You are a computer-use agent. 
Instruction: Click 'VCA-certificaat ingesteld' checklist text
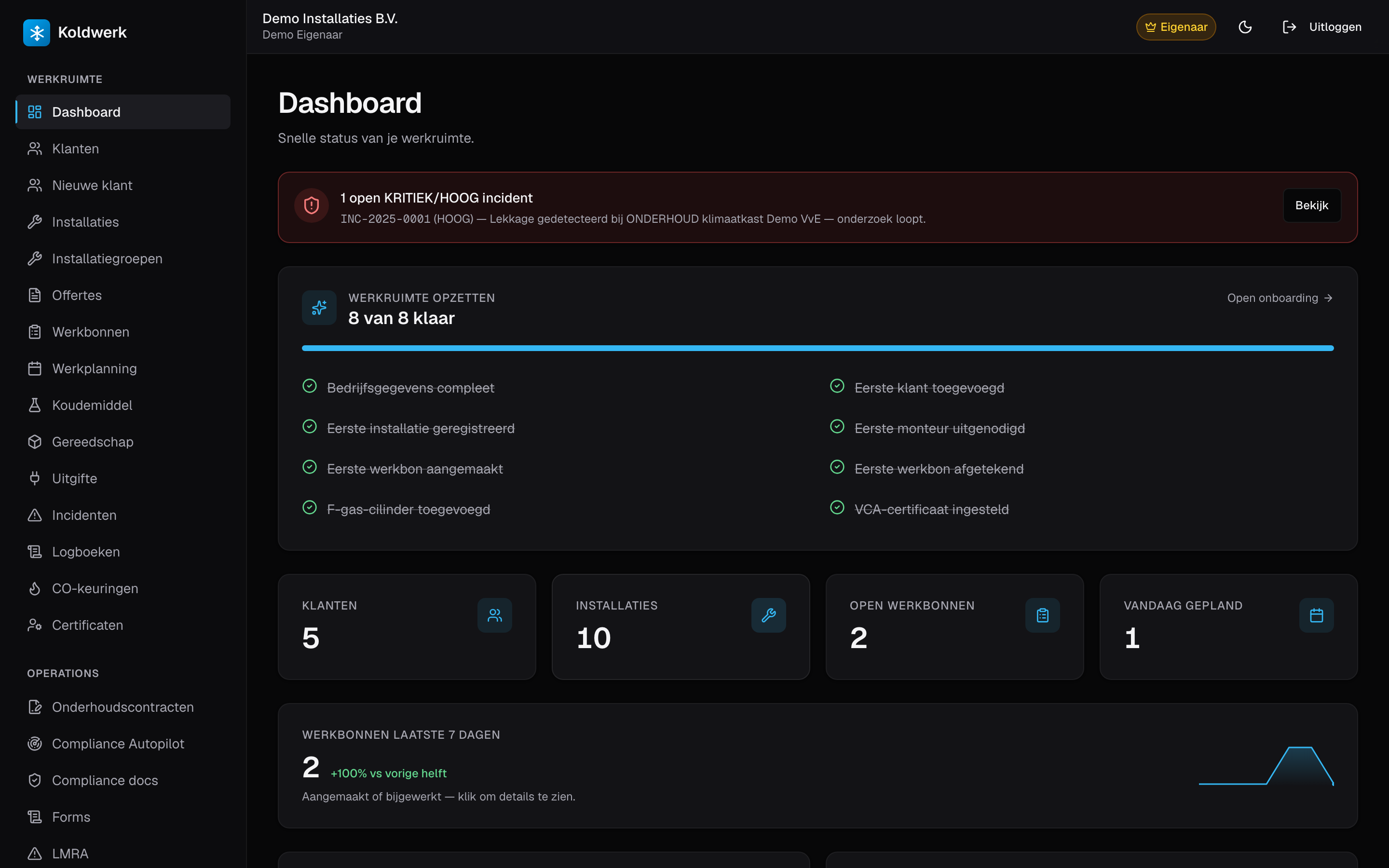932,509
